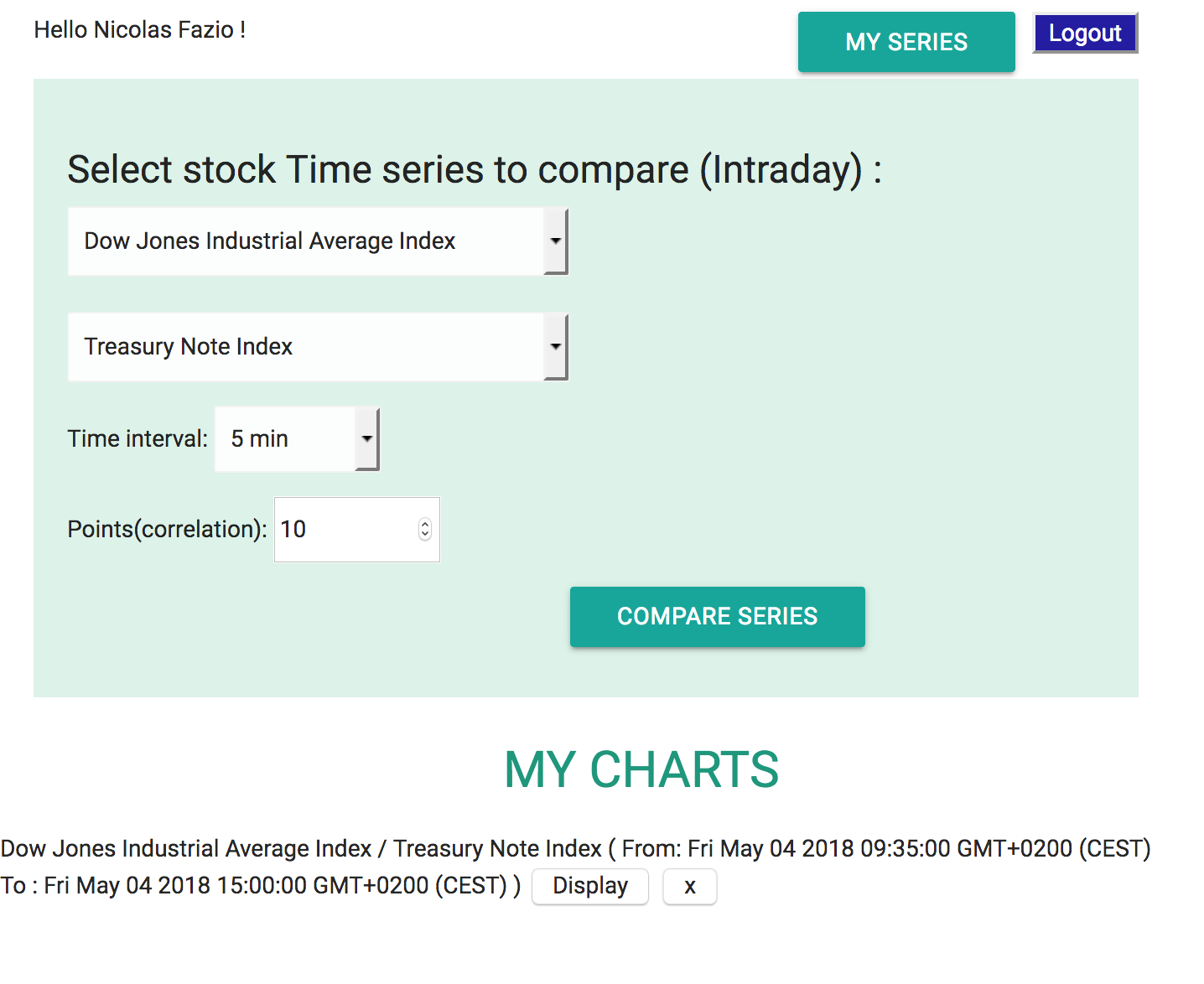Click the MY CHARTS heading
Screen dimensions: 1204x984
[x=641, y=769]
